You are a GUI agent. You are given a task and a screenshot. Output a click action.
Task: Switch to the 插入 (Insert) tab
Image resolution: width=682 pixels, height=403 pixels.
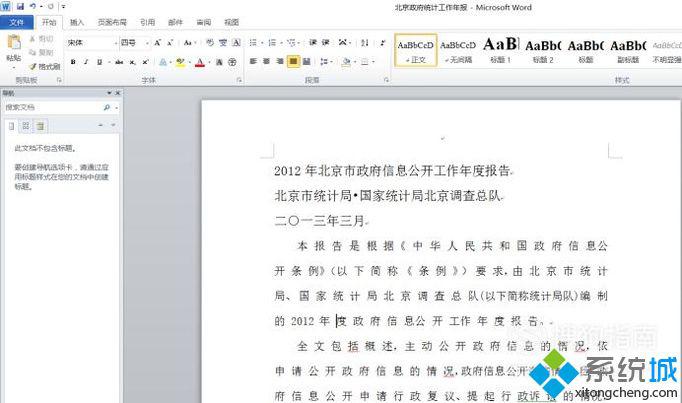pyautogui.click(x=77, y=22)
